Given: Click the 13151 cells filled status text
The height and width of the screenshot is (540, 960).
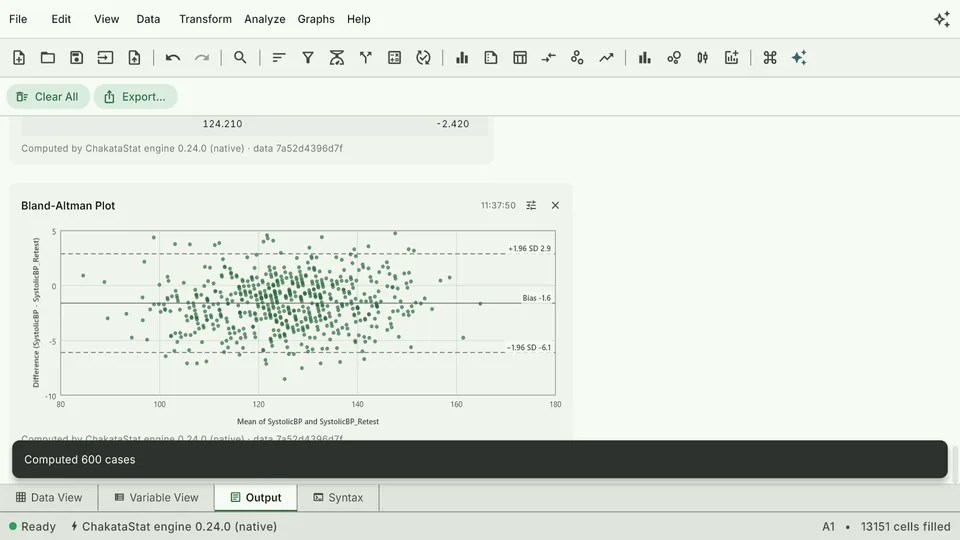Looking at the screenshot, I should (x=906, y=527).
